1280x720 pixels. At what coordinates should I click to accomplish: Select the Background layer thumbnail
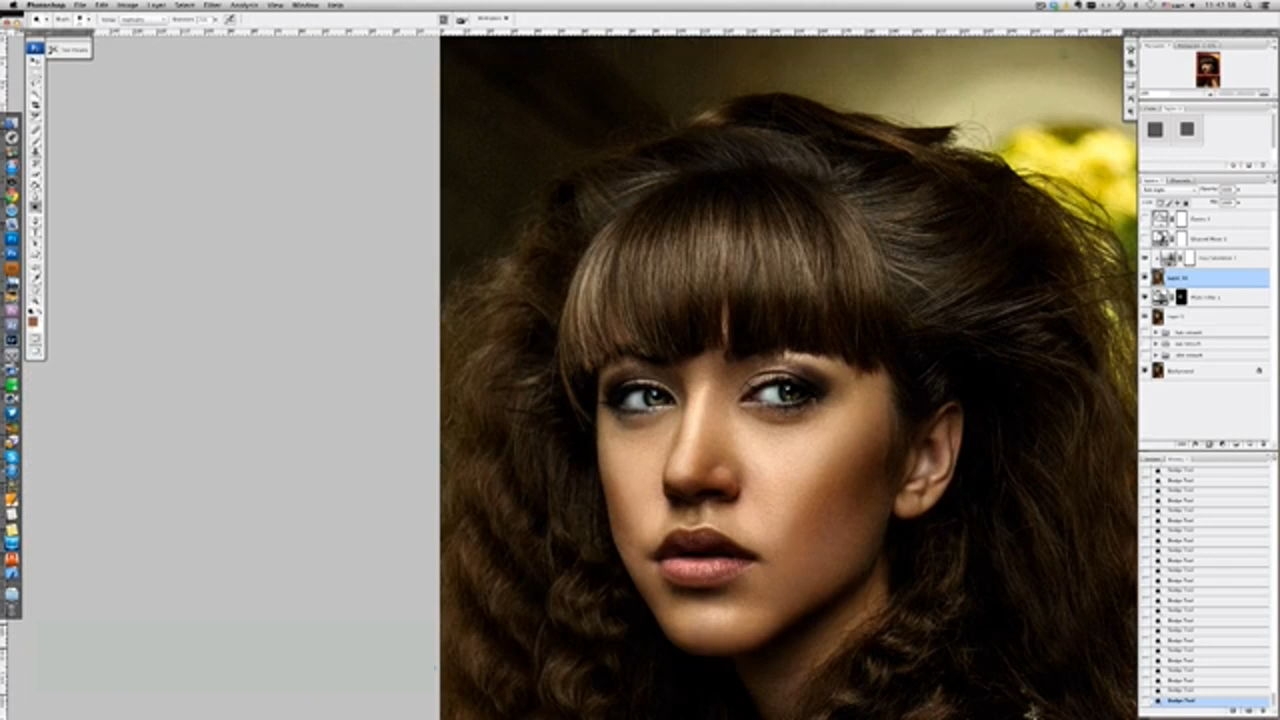1158,371
